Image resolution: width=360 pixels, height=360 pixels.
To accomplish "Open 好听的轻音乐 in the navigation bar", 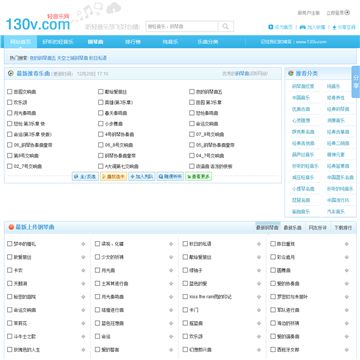I will (58, 42).
